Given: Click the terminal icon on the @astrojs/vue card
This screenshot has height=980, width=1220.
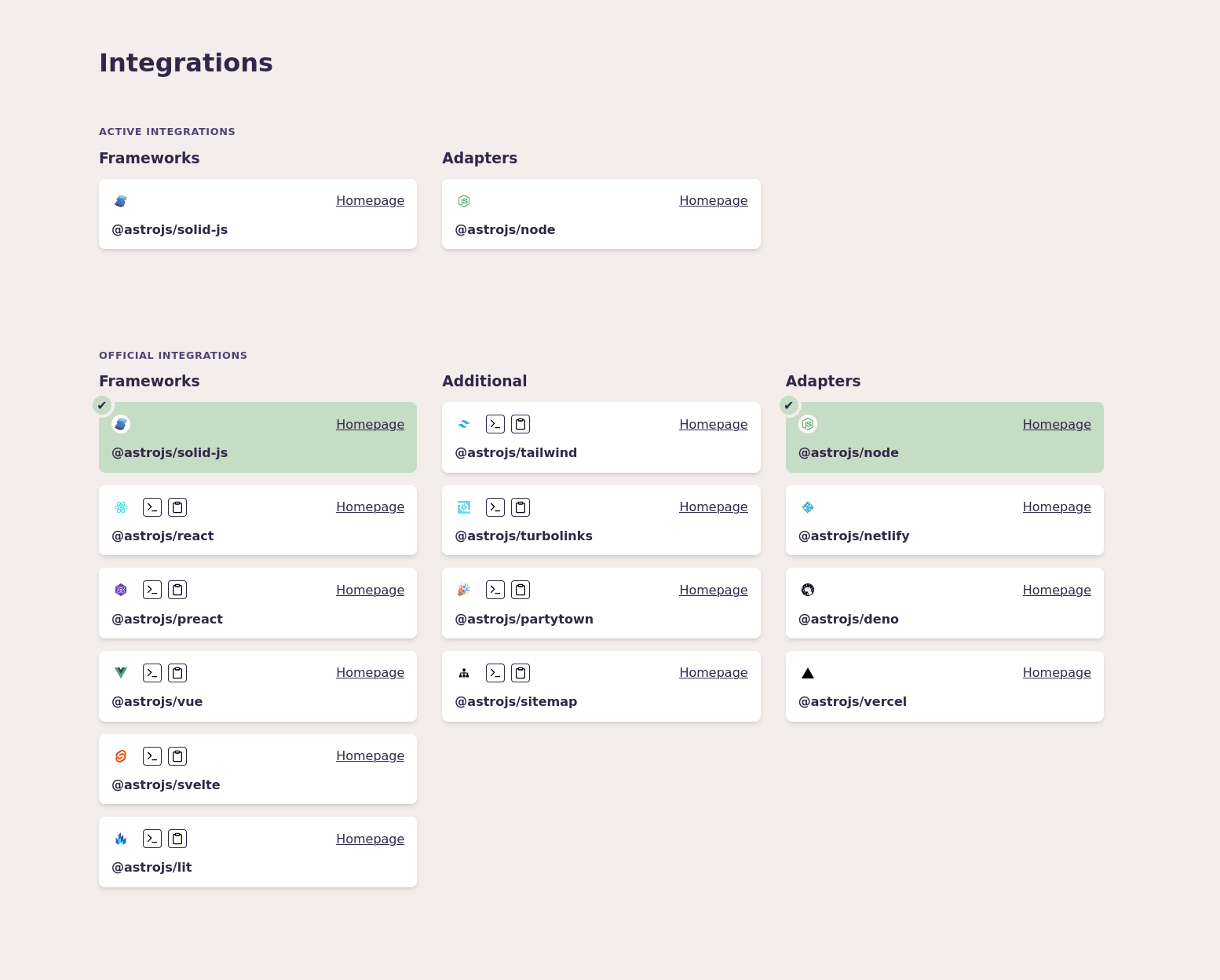Looking at the screenshot, I should click(x=152, y=673).
